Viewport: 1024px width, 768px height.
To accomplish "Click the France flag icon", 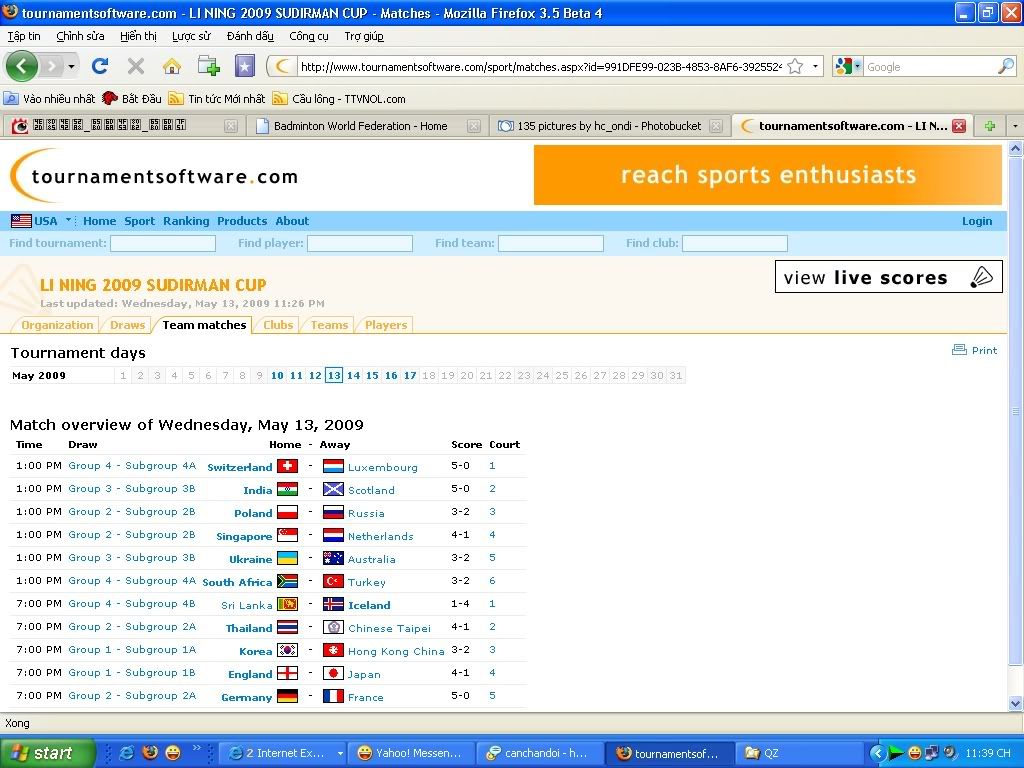I will point(333,696).
